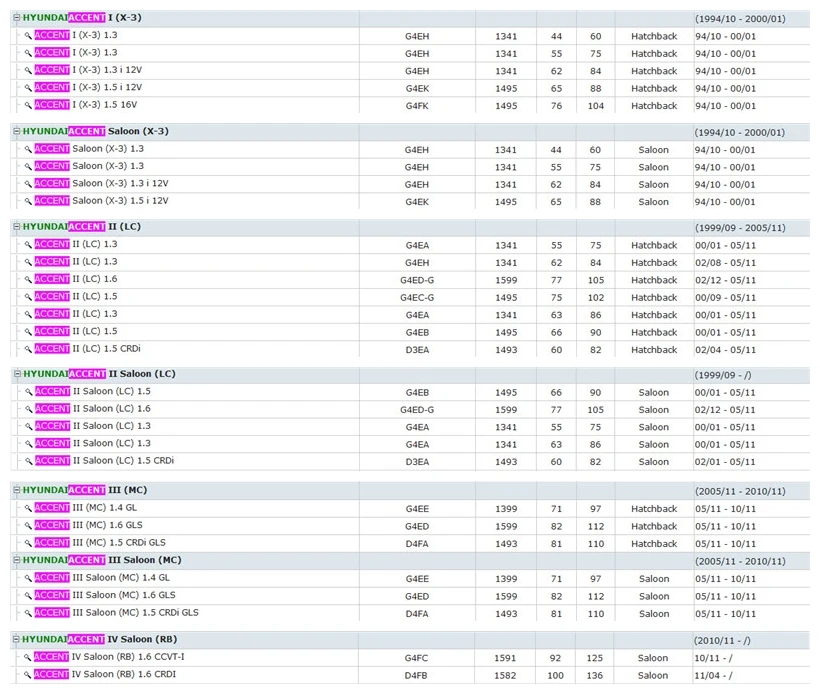Click magnifier of ACCENT II (LC) 1.3 G4EH row
Image resolution: width=820 pixels, height=694 pixels.
[28, 263]
